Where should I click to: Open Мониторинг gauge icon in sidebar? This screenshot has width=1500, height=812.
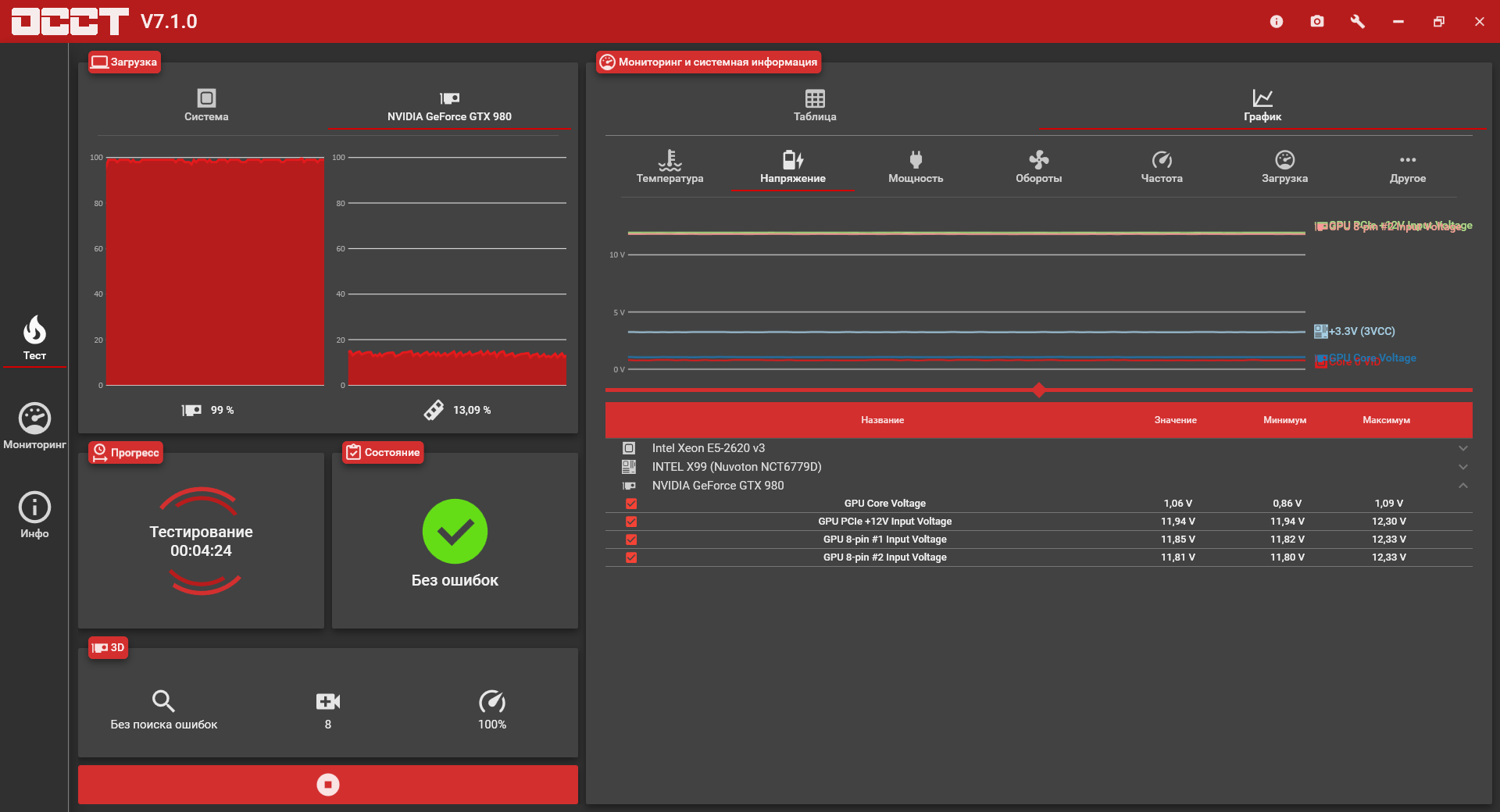coord(34,419)
